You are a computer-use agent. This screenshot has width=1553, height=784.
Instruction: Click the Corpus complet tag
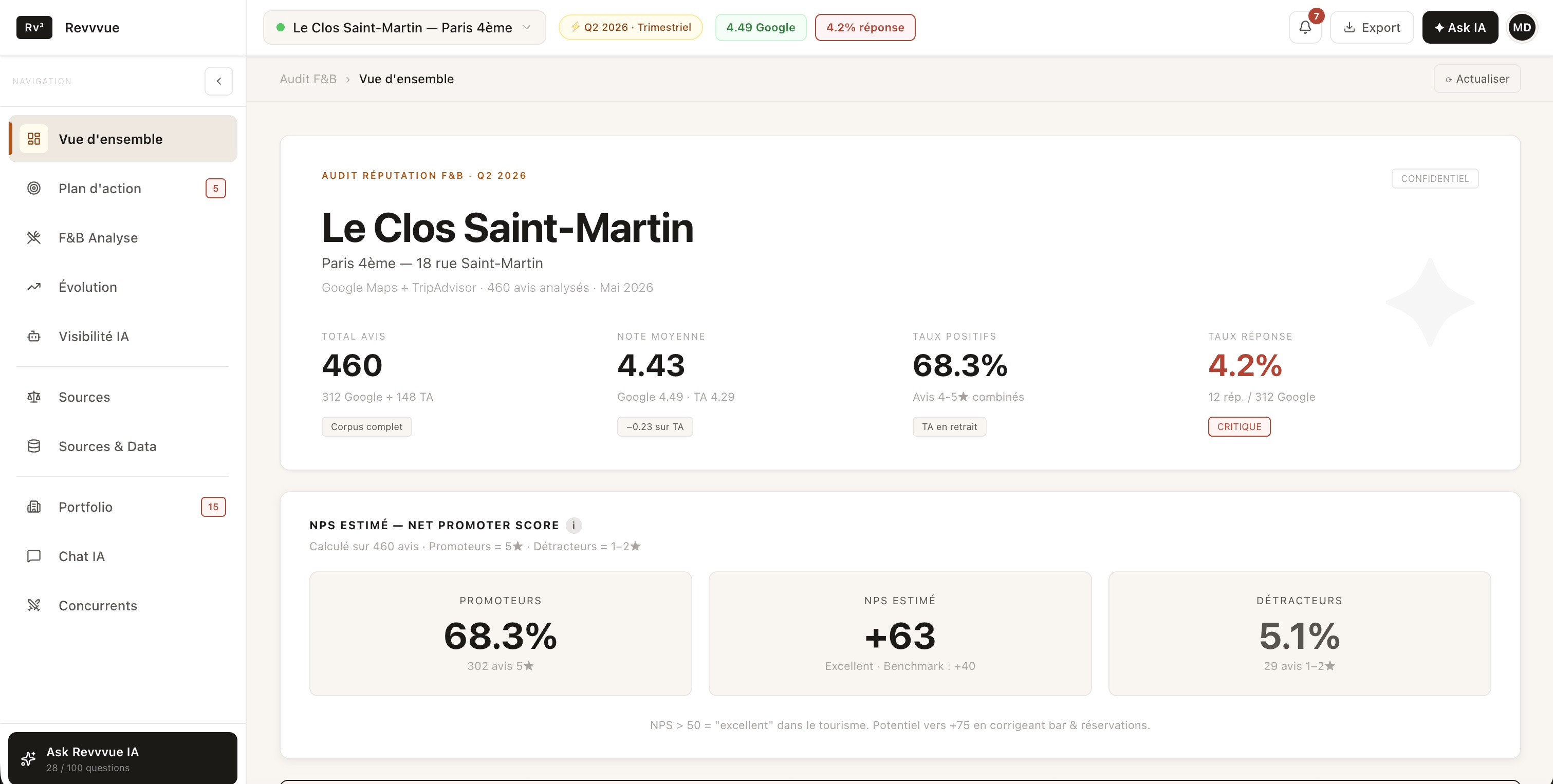pos(366,426)
